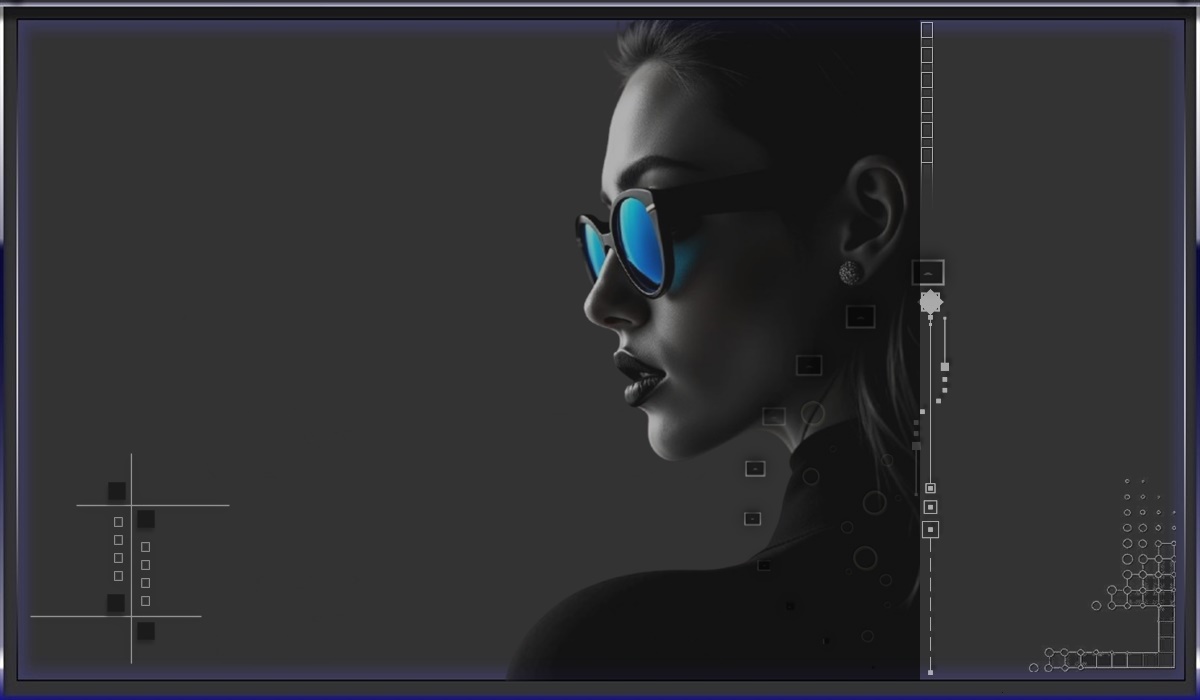Click the star-shaped ornament on the vertical line
Viewport: 1200px width, 700px height.
(x=930, y=301)
